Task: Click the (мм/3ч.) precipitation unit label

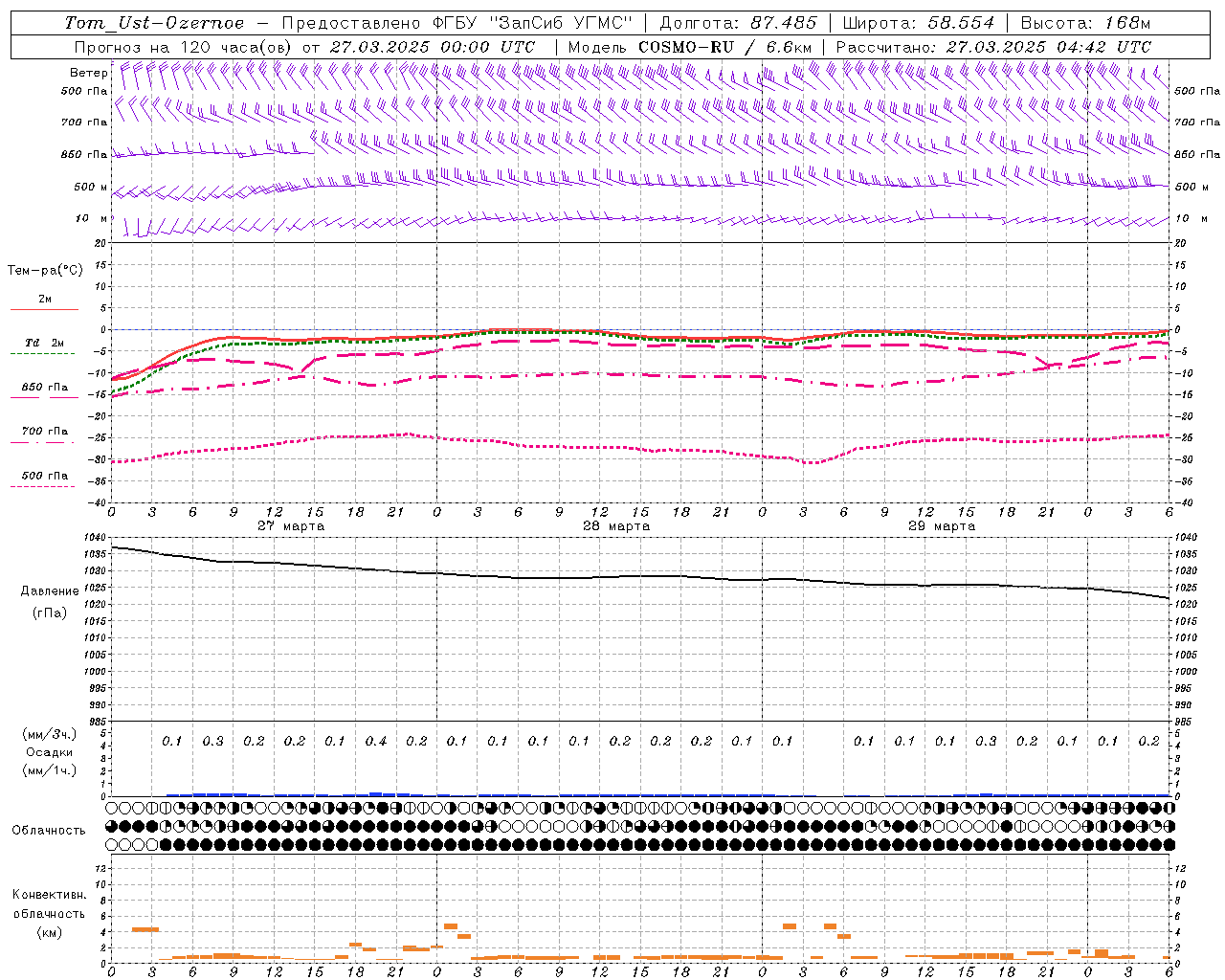Action: [50, 734]
